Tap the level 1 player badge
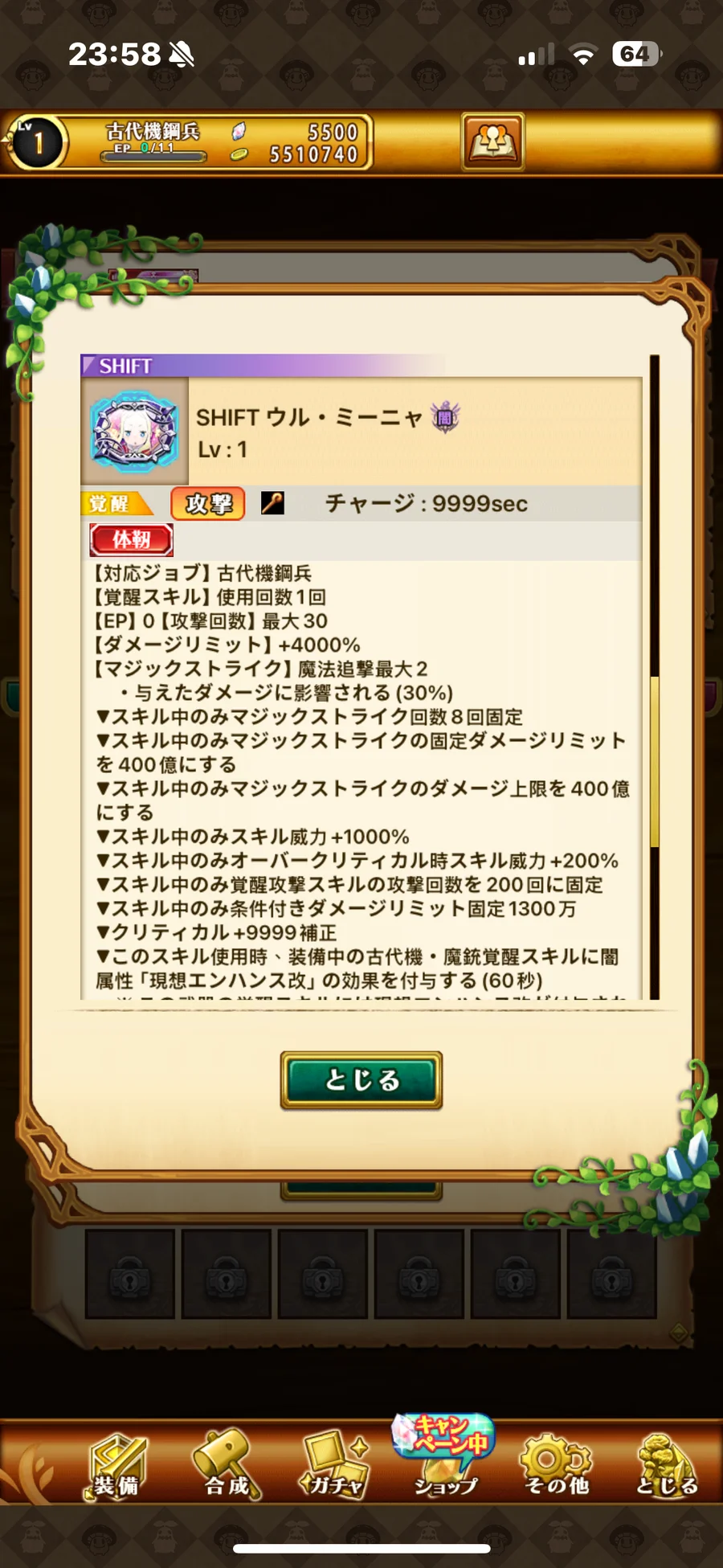This screenshot has height=1568, width=723. click(38, 141)
